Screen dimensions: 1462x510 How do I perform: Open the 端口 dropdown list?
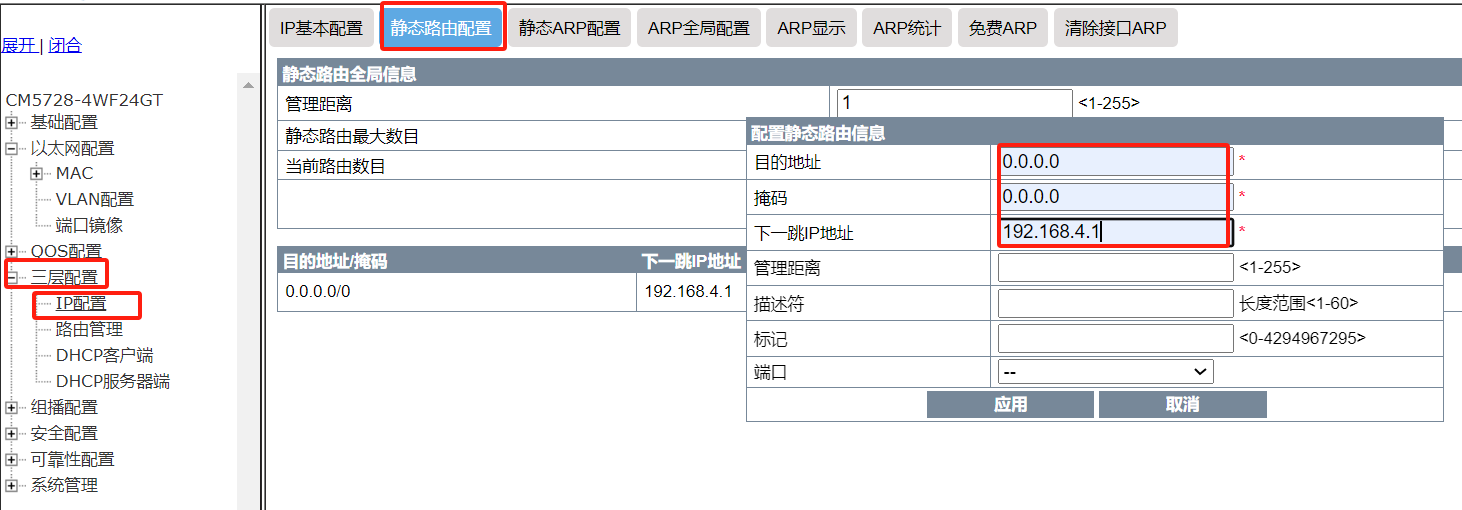(1105, 372)
